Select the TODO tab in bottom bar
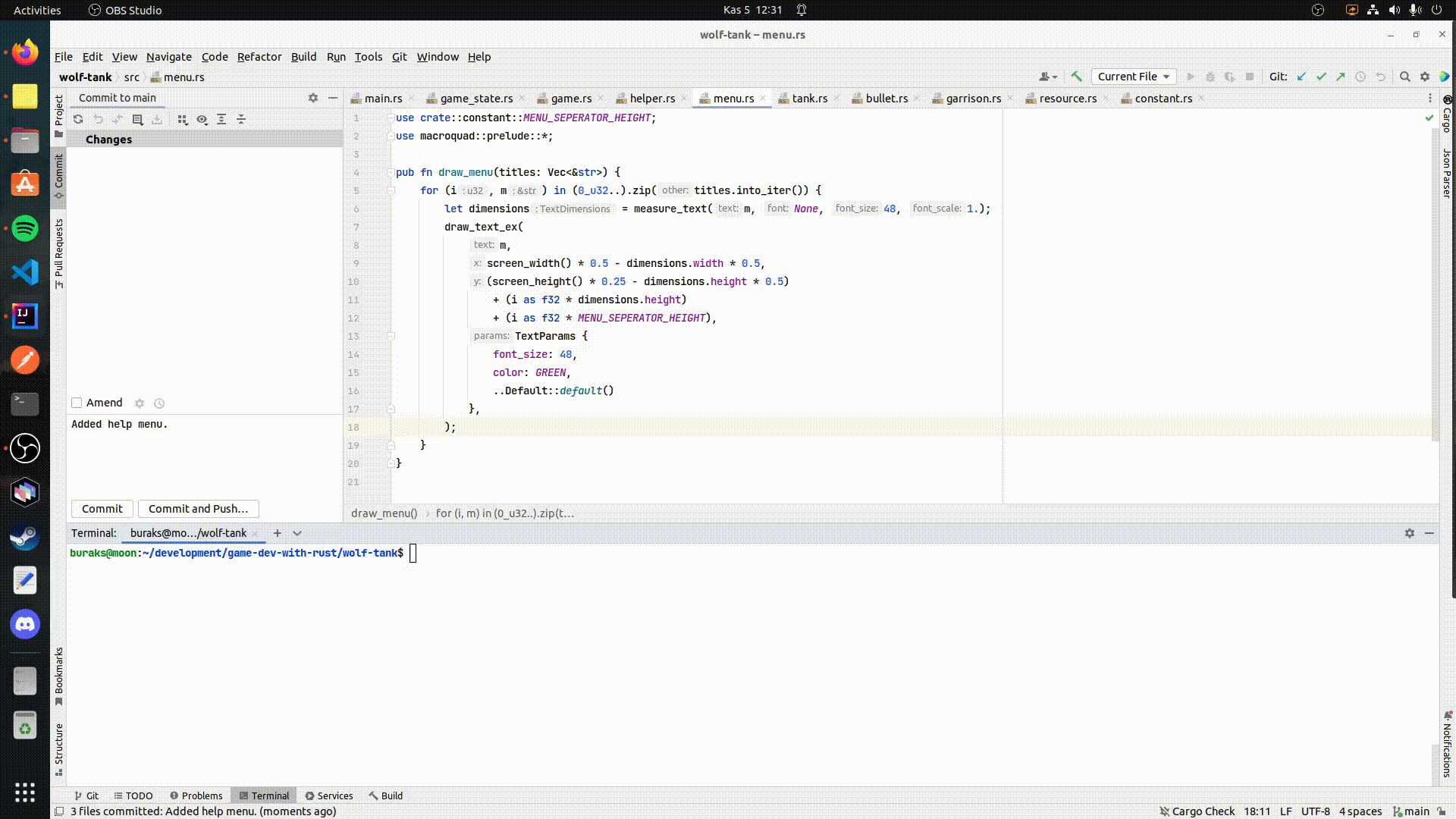This screenshot has height=819, width=1456. click(139, 795)
